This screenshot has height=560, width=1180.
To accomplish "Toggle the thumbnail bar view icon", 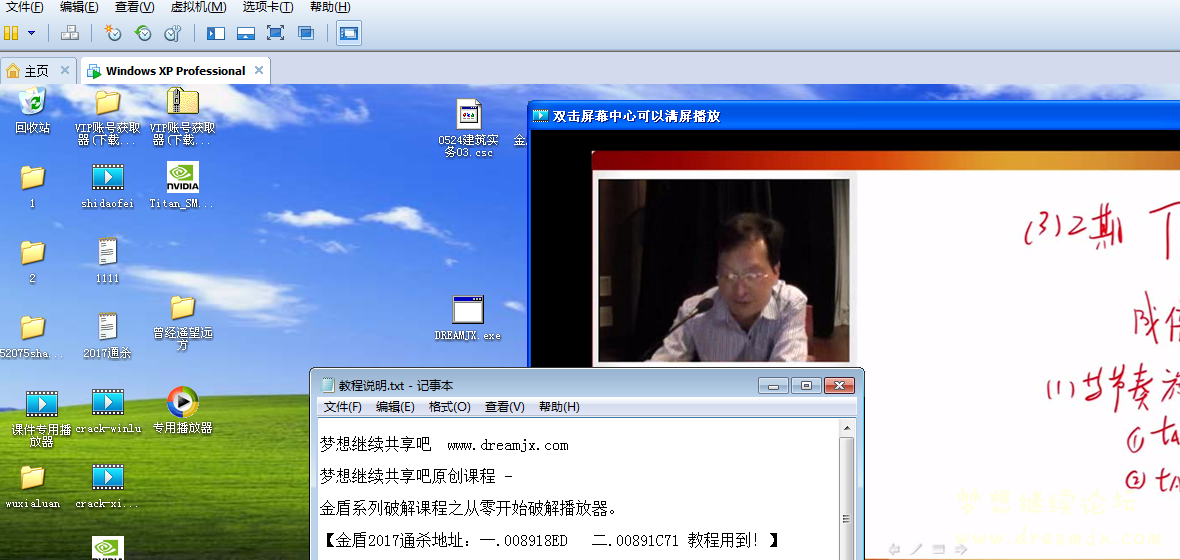I will point(245,33).
